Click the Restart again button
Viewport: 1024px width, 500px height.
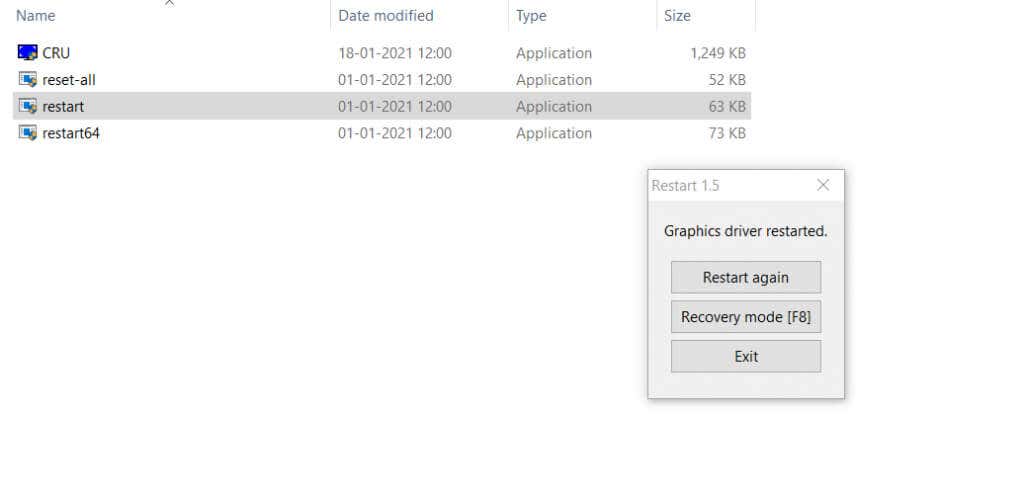point(746,277)
